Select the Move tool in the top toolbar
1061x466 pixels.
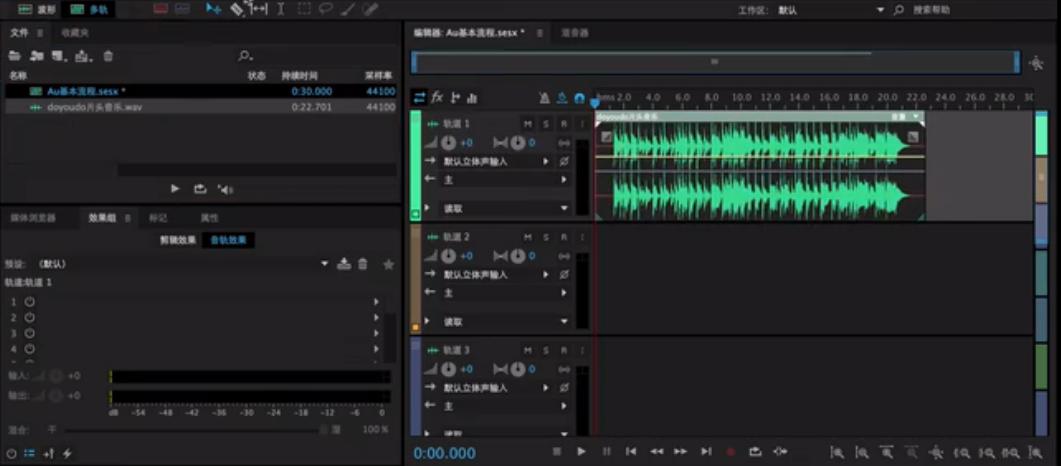pyautogui.click(x=213, y=9)
